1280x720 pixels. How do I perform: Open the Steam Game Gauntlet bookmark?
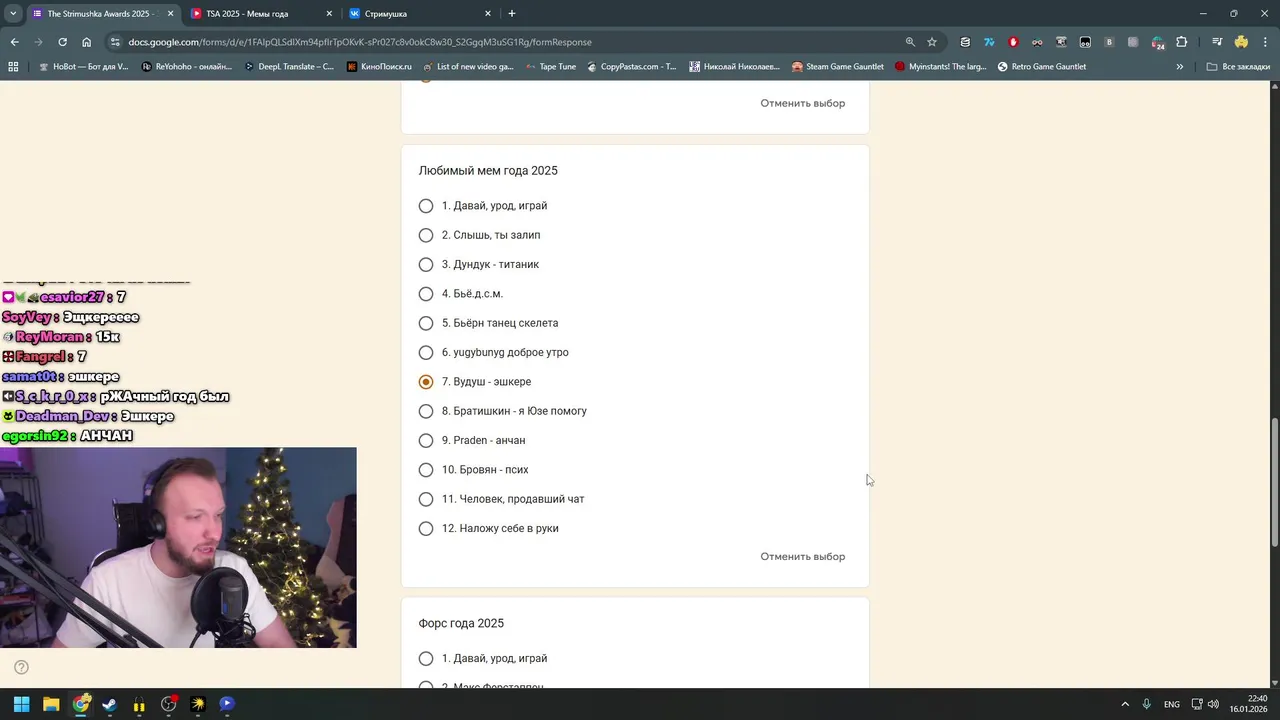(837, 67)
